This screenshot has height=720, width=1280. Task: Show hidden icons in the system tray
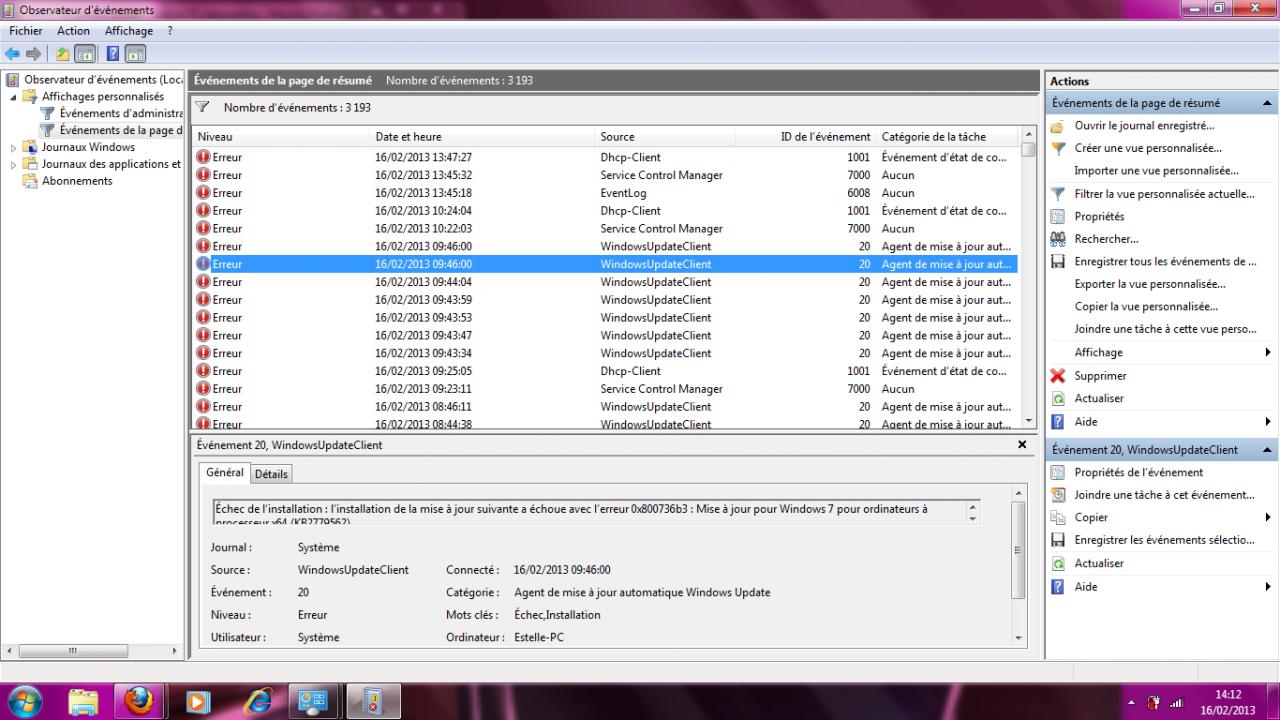(1132, 703)
